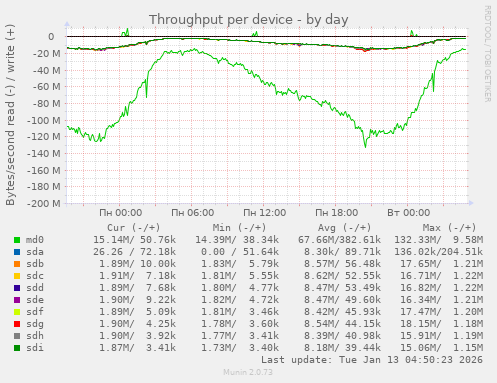This screenshot has width=497, height=383.
Task: Click the sdg legend label
Action: point(35,324)
